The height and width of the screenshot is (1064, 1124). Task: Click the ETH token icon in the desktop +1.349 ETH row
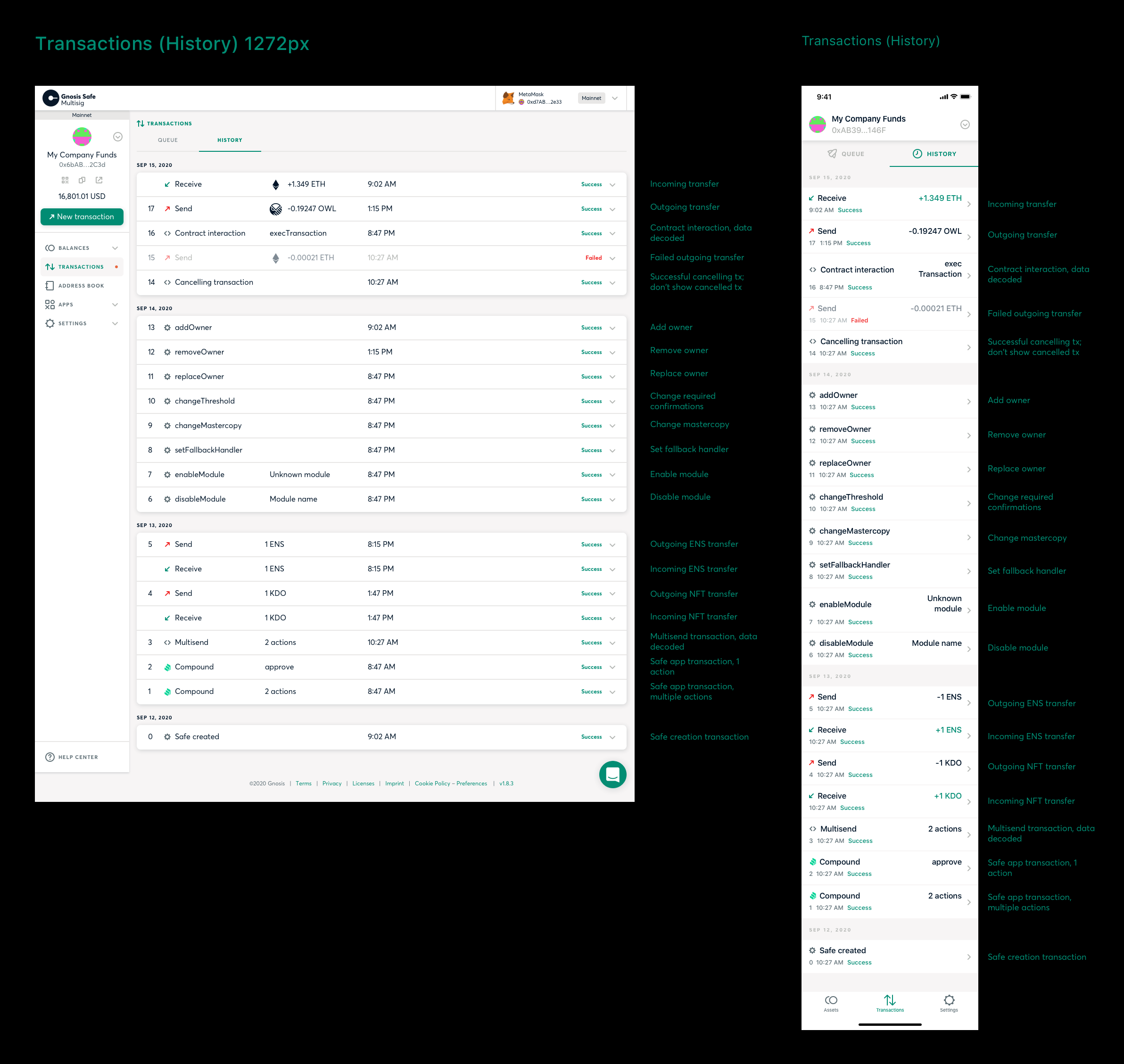276,184
